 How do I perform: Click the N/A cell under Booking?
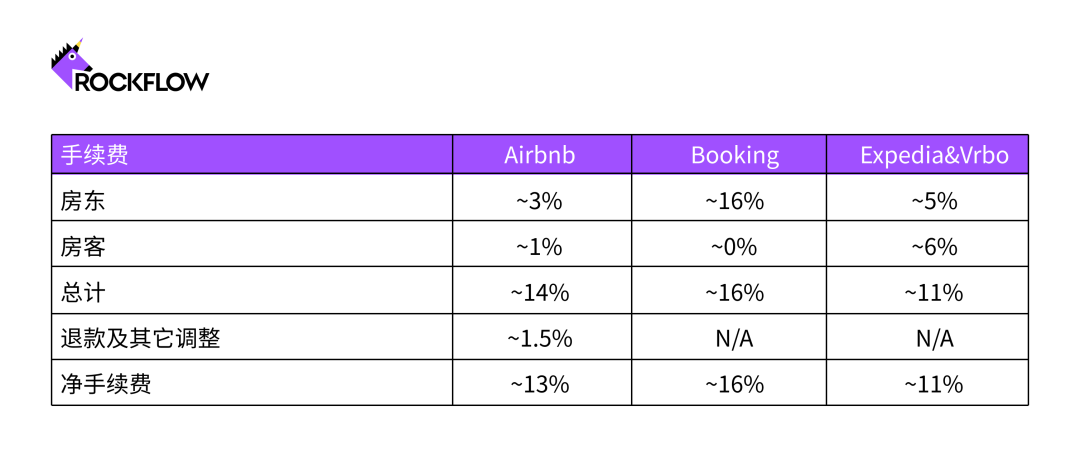click(735, 339)
